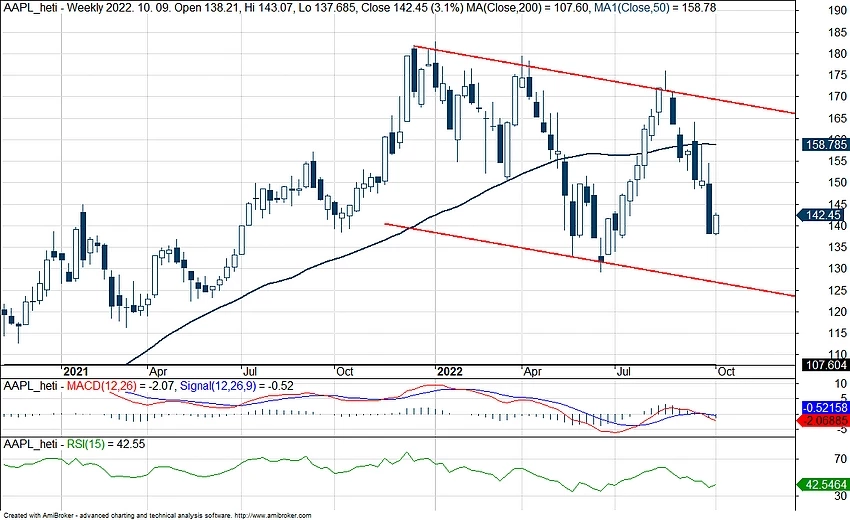Viewport: 850px width, 520px height.
Task: Click the 30 level on RSI axis
Action: coord(841,496)
